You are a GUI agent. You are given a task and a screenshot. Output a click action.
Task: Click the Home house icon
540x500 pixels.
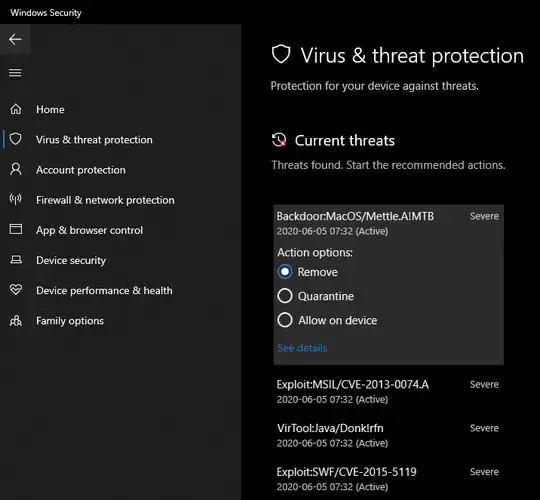click(16, 109)
